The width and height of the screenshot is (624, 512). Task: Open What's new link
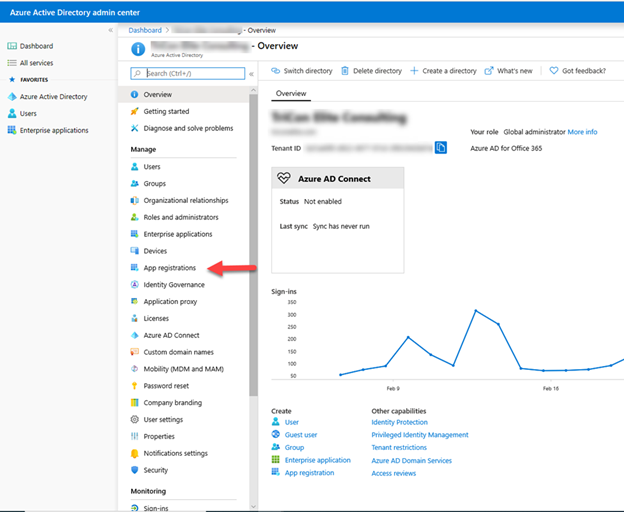[x=509, y=71]
